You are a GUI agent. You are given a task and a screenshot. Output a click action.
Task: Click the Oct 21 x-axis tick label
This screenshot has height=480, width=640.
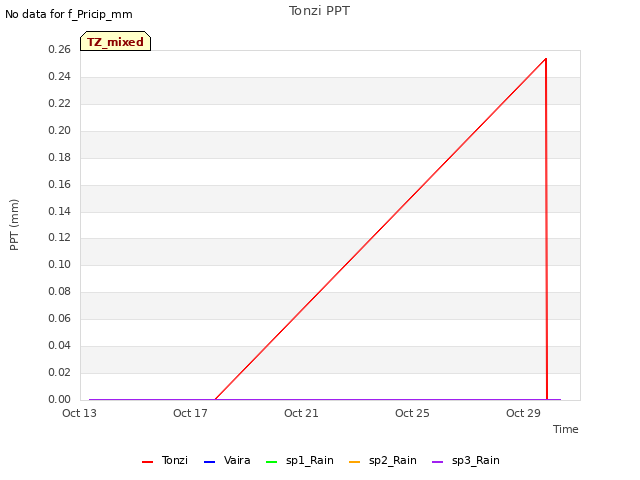pyautogui.click(x=301, y=413)
